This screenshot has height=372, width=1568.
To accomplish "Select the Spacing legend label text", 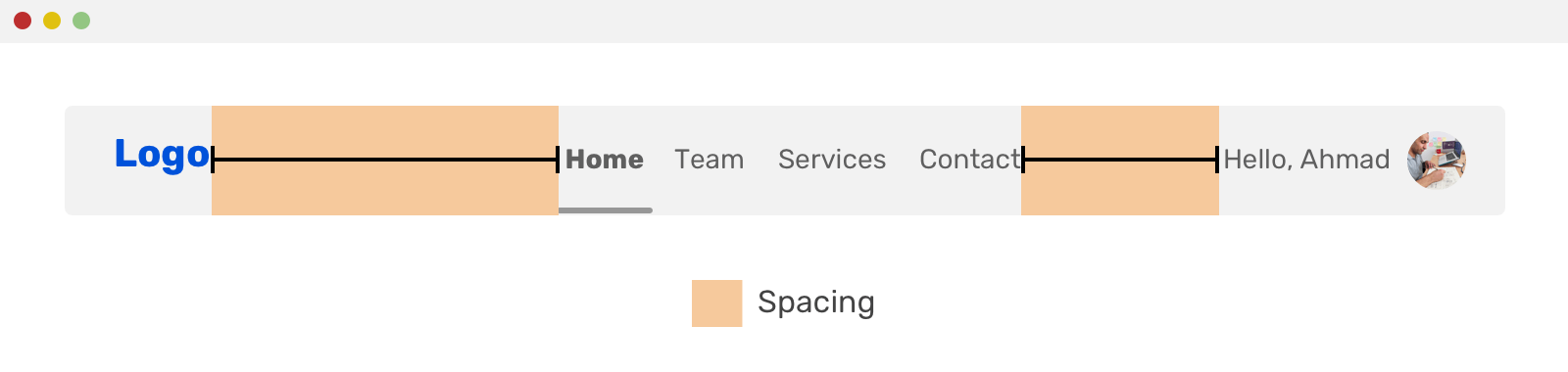I will 816,302.
